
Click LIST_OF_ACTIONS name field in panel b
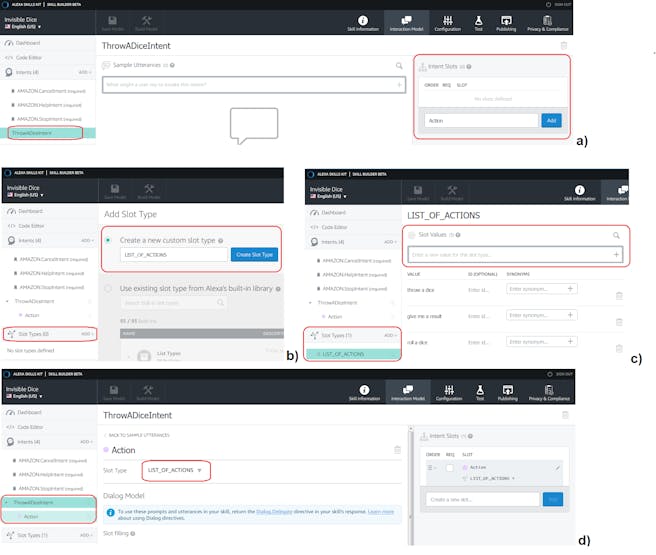click(174, 255)
